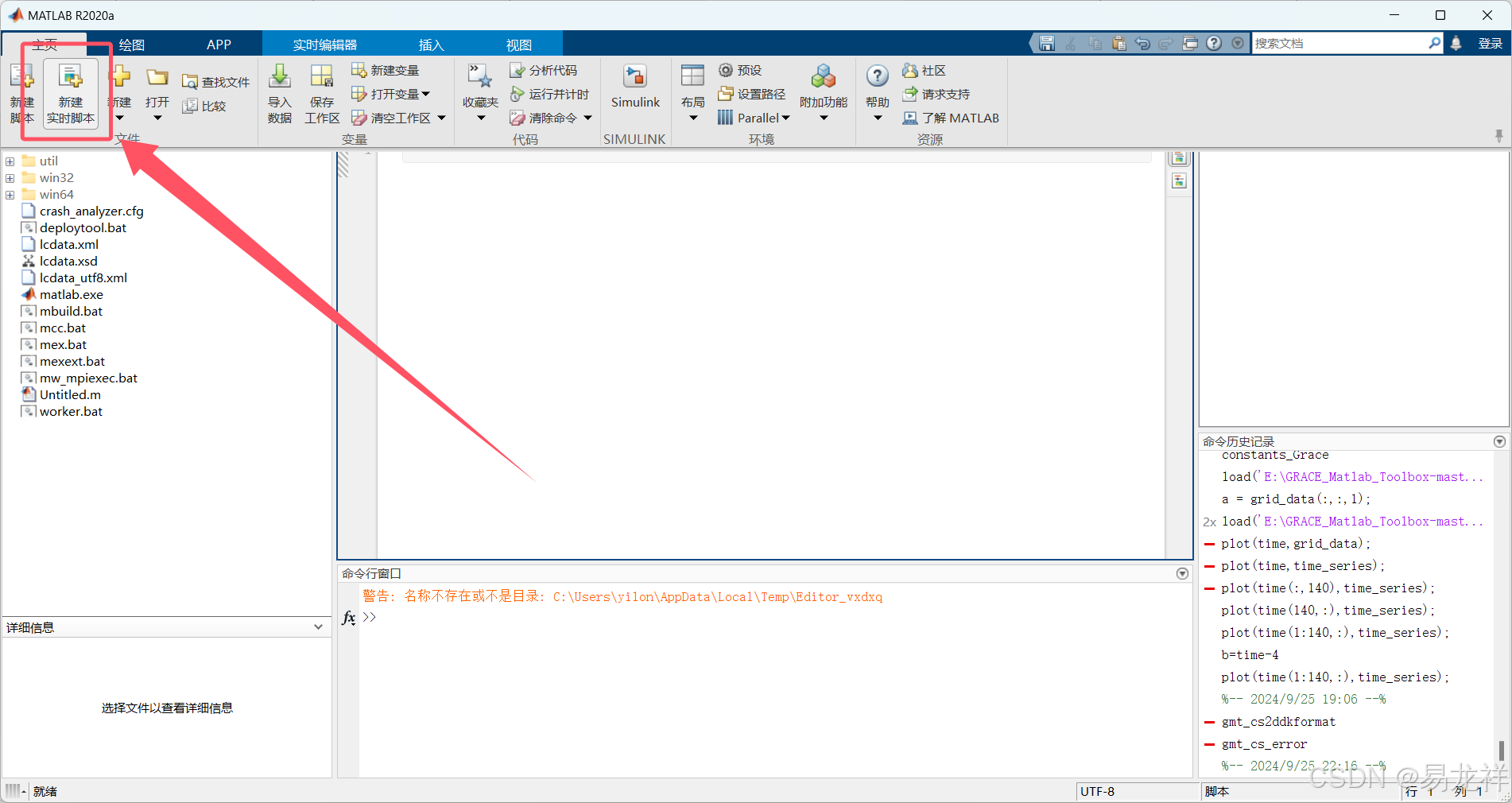Click Switch Windows icon in quick access toolbar
The height and width of the screenshot is (803, 1512).
[x=1190, y=43]
